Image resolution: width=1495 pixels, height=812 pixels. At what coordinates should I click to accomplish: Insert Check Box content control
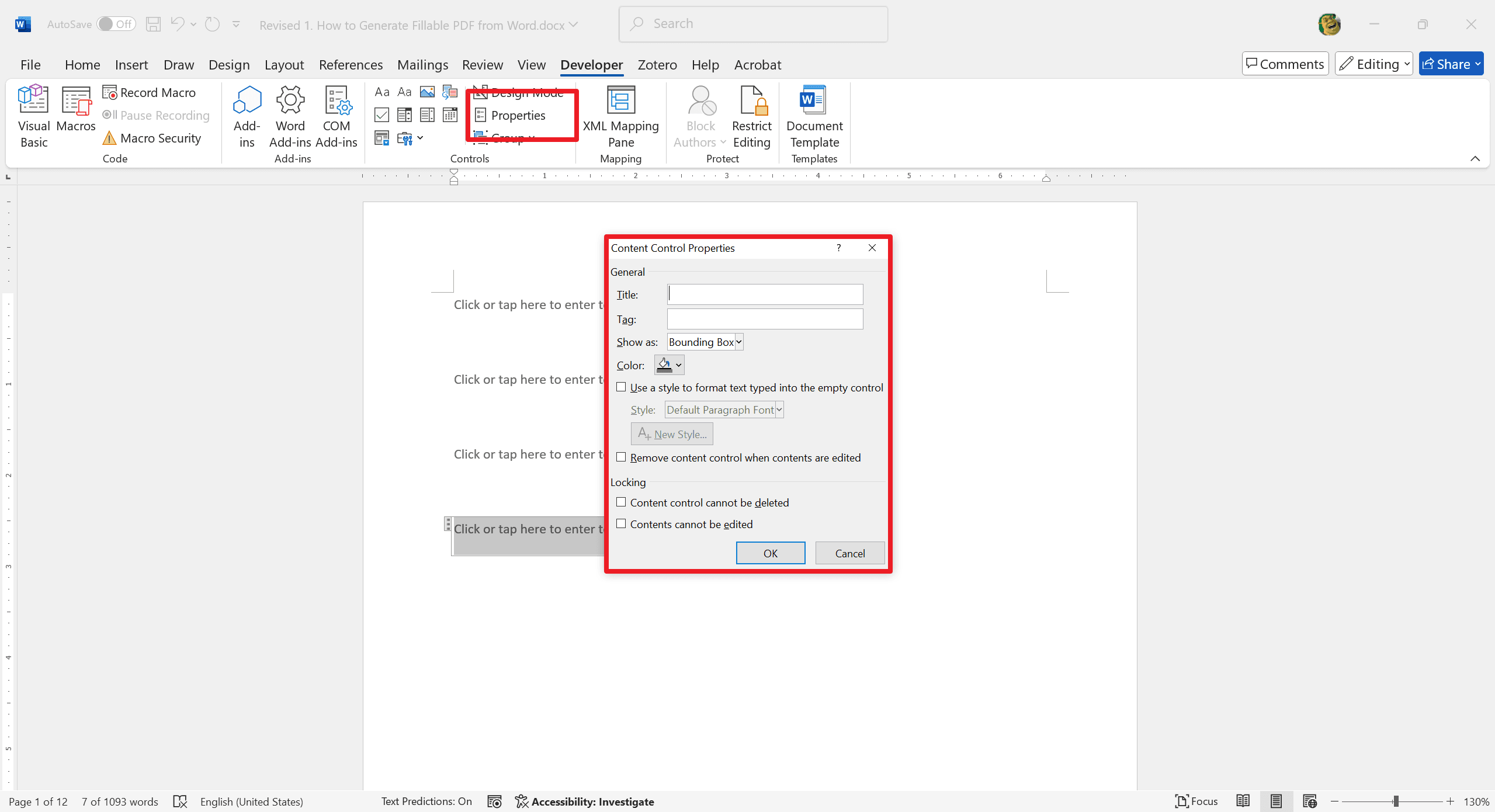click(x=382, y=114)
